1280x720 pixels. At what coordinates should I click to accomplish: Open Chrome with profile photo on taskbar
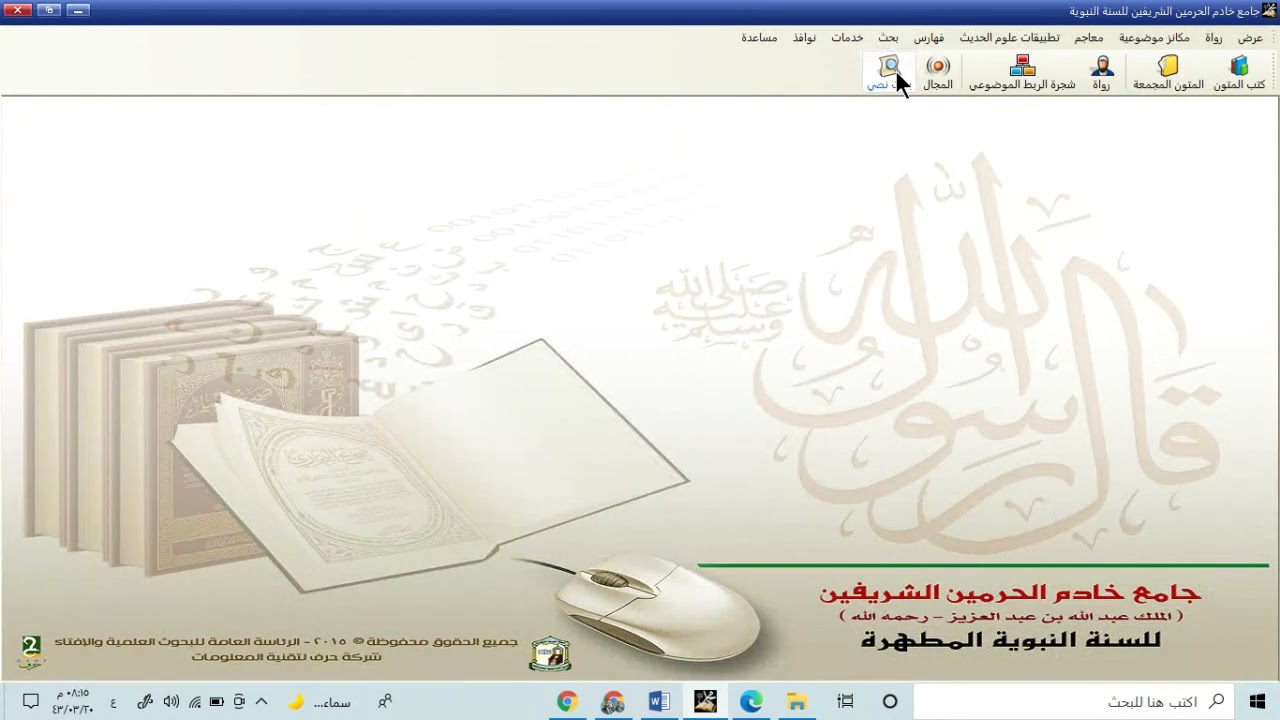point(613,701)
